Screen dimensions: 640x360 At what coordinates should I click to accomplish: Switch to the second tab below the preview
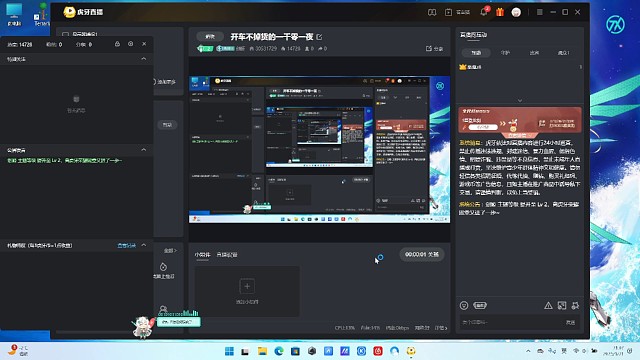[227, 255]
